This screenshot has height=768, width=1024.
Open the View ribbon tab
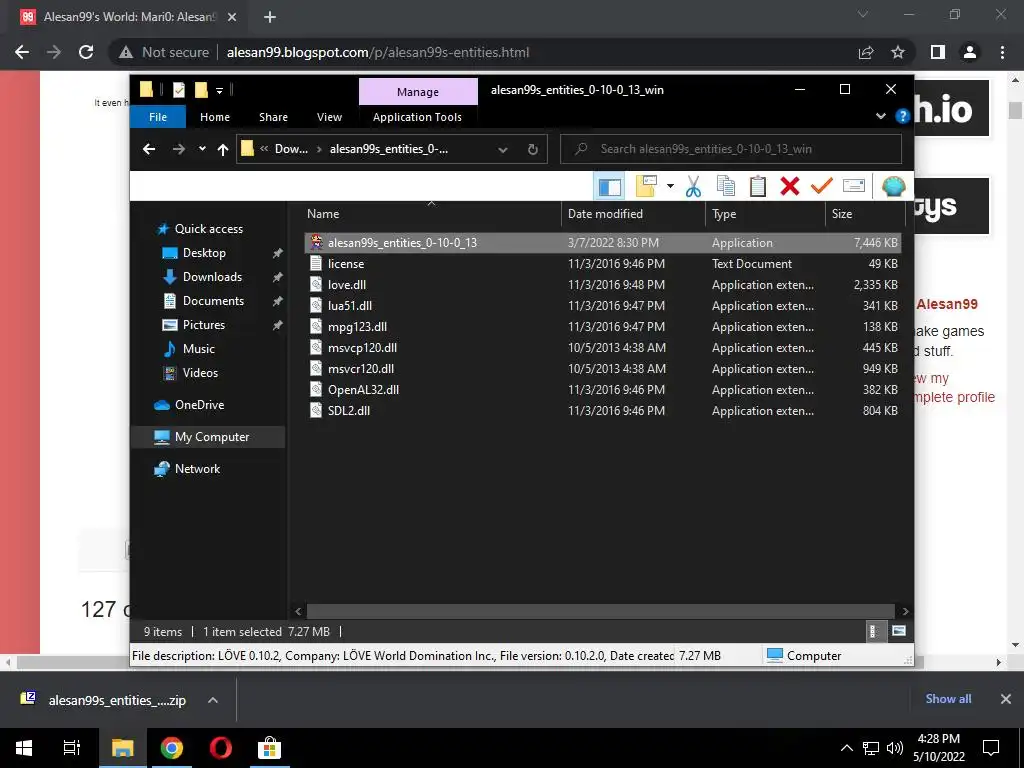point(329,117)
